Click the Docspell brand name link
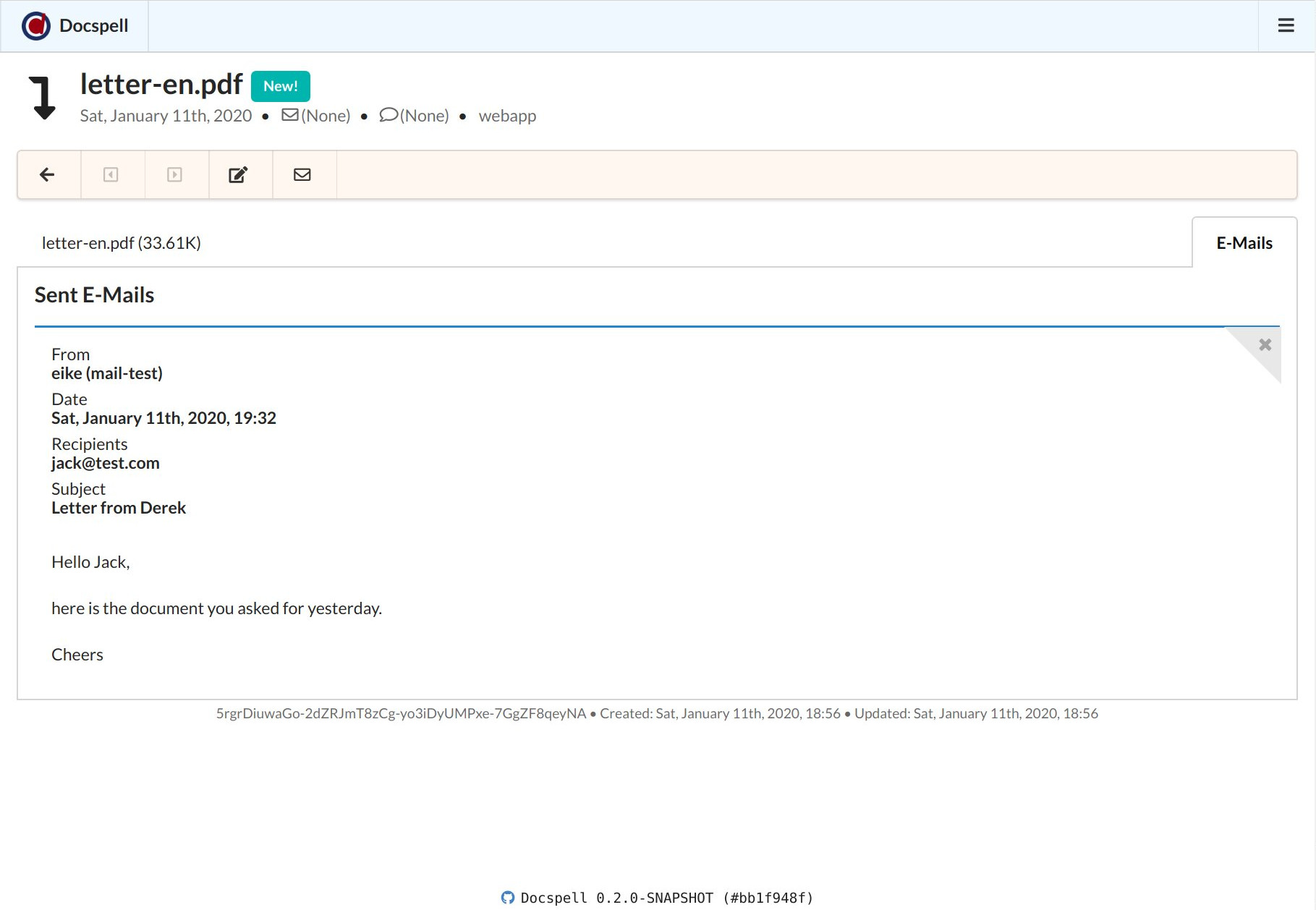 93,26
